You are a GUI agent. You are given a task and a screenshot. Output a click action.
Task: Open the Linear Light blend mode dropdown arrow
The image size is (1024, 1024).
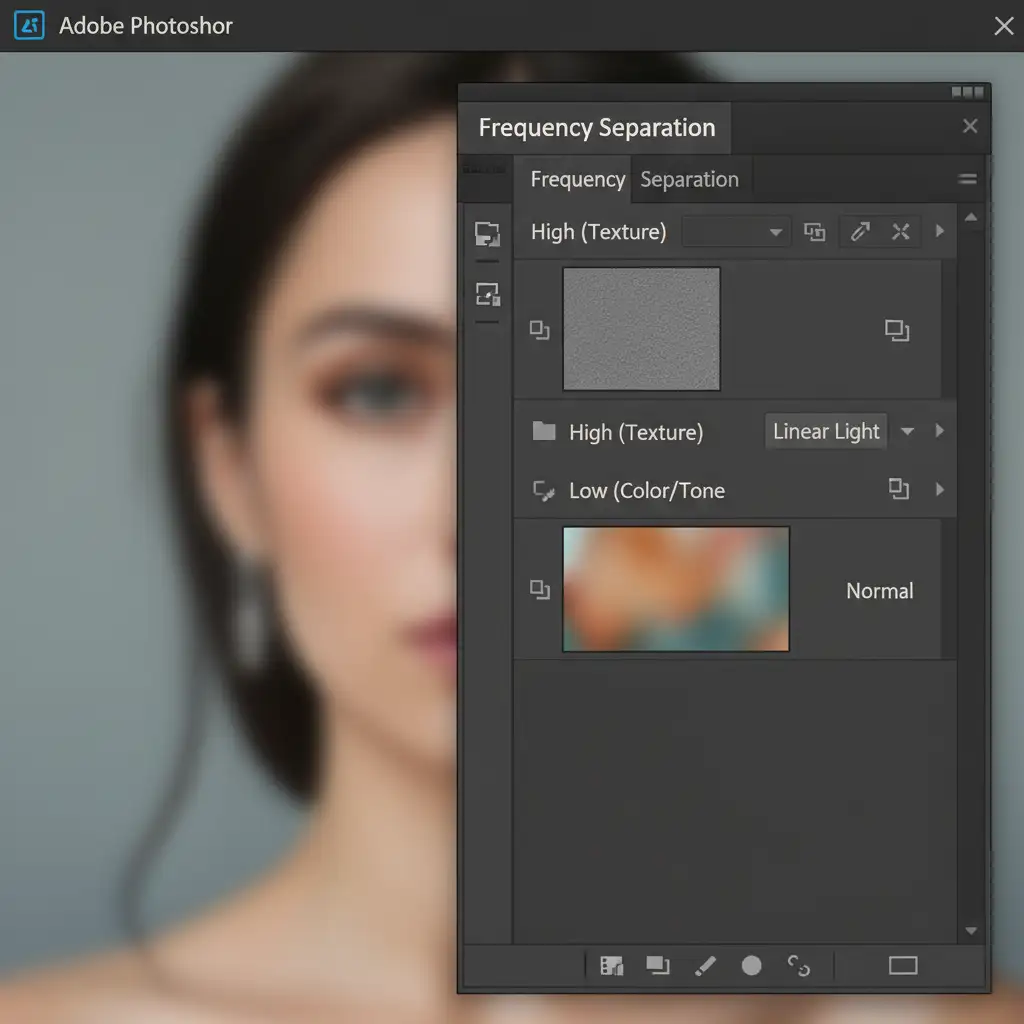pyautogui.click(x=907, y=432)
